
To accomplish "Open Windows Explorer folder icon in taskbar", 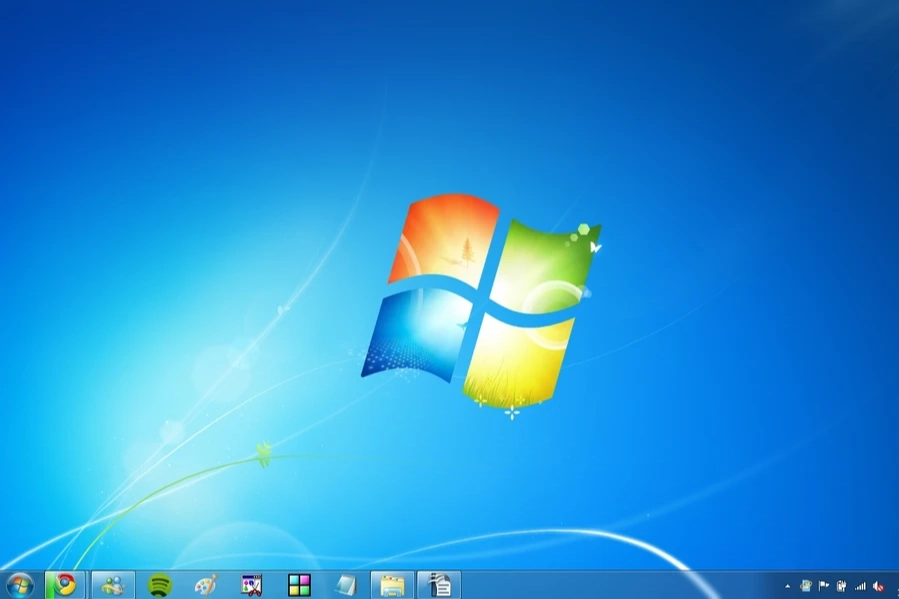I will (x=392, y=585).
